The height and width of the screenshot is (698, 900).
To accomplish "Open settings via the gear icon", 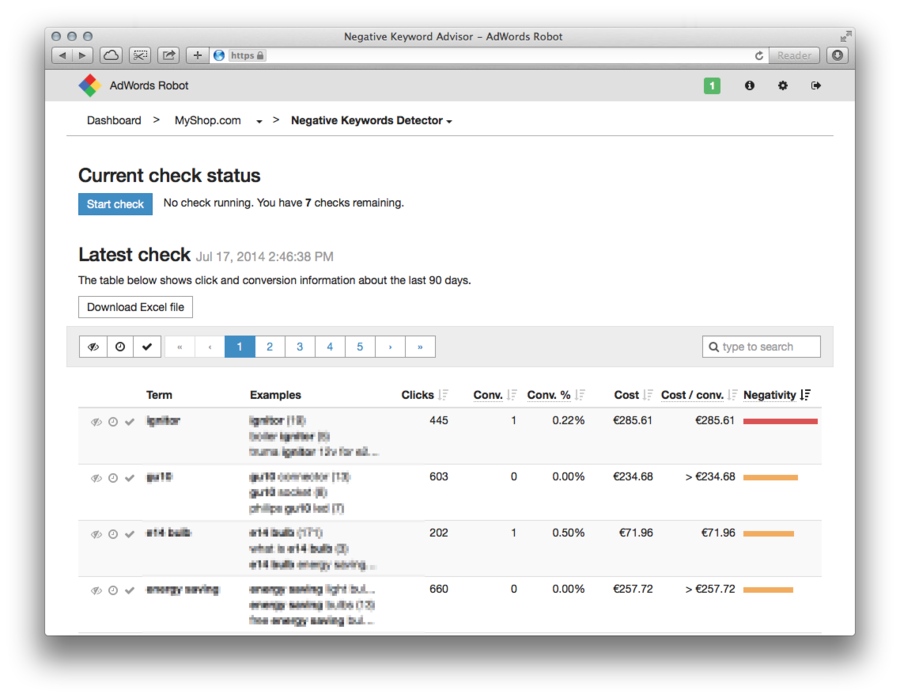I will [783, 86].
